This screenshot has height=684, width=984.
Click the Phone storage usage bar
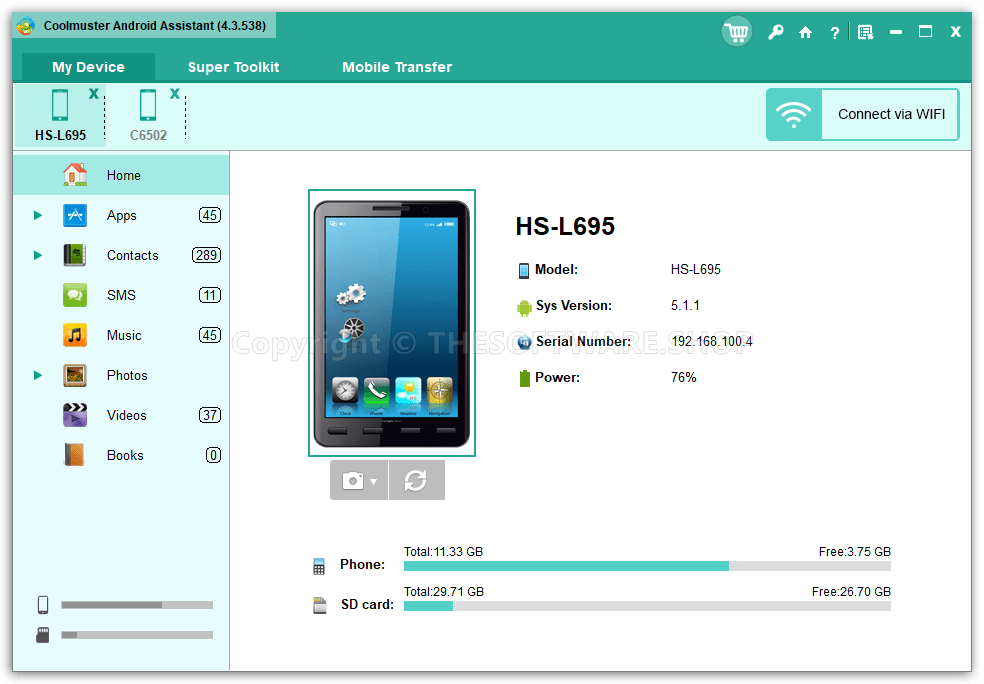click(x=647, y=566)
